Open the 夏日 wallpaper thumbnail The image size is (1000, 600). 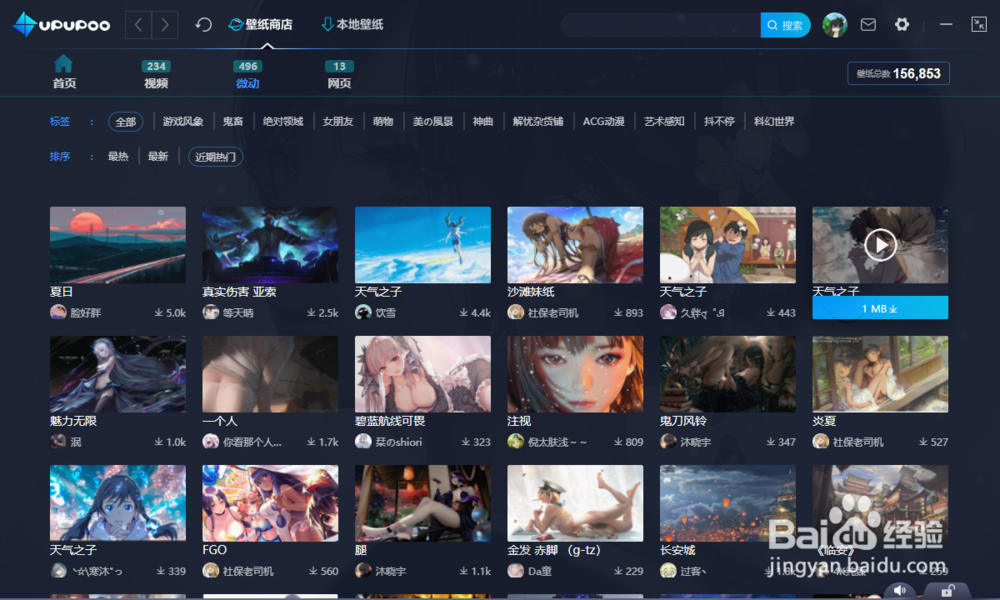pos(118,245)
